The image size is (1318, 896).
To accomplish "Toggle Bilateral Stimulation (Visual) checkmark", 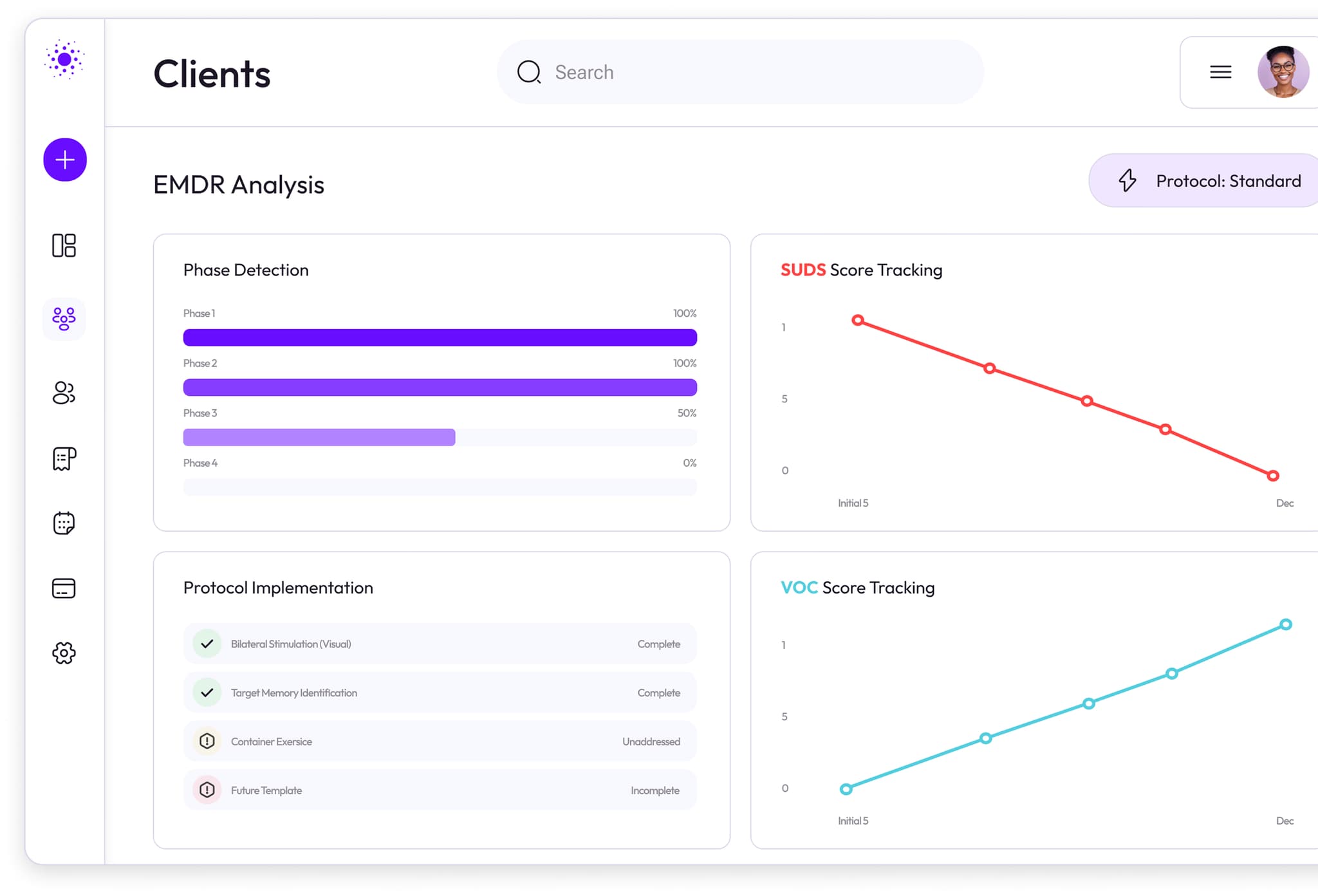I will pos(207,644).
